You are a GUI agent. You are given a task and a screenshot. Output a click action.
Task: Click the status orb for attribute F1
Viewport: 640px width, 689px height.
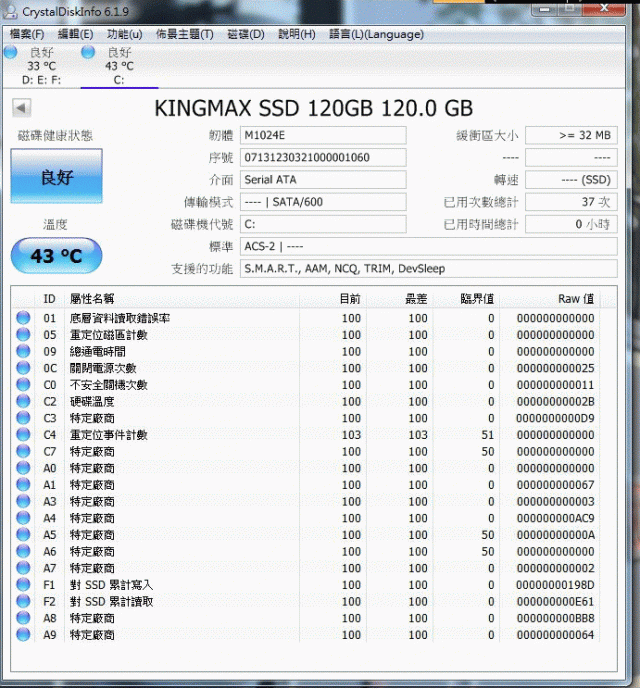(23, 585)
